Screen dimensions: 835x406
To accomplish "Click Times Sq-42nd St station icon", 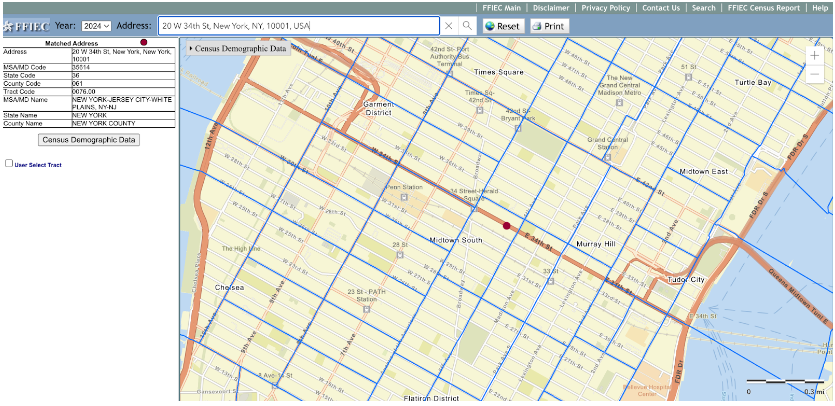I will tap(479, 110).
